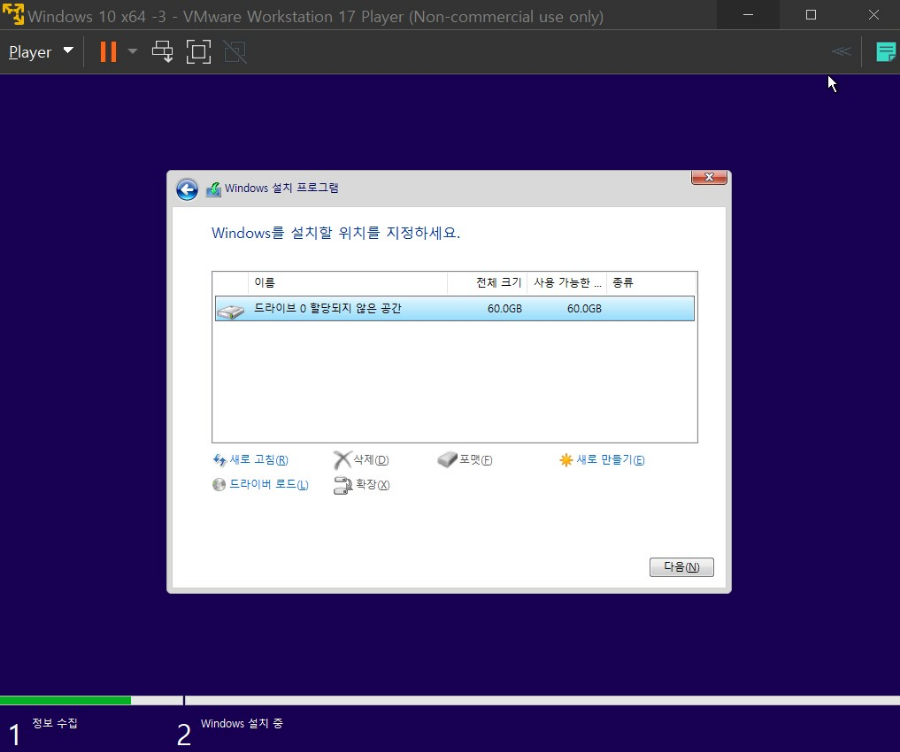The width and height of the screenshot is (900, 752).
Task: Close the Windows Setup dialog
Action: point(709,177)
